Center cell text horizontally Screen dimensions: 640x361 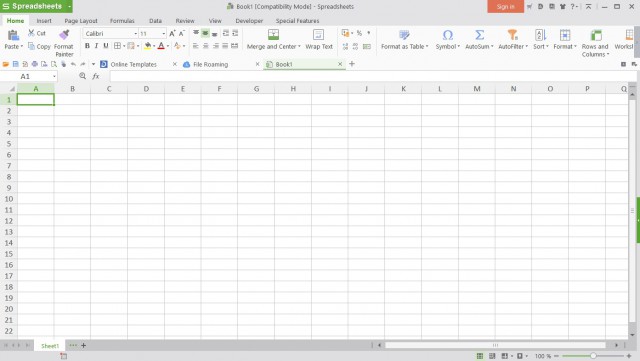[x=206, y=46]
